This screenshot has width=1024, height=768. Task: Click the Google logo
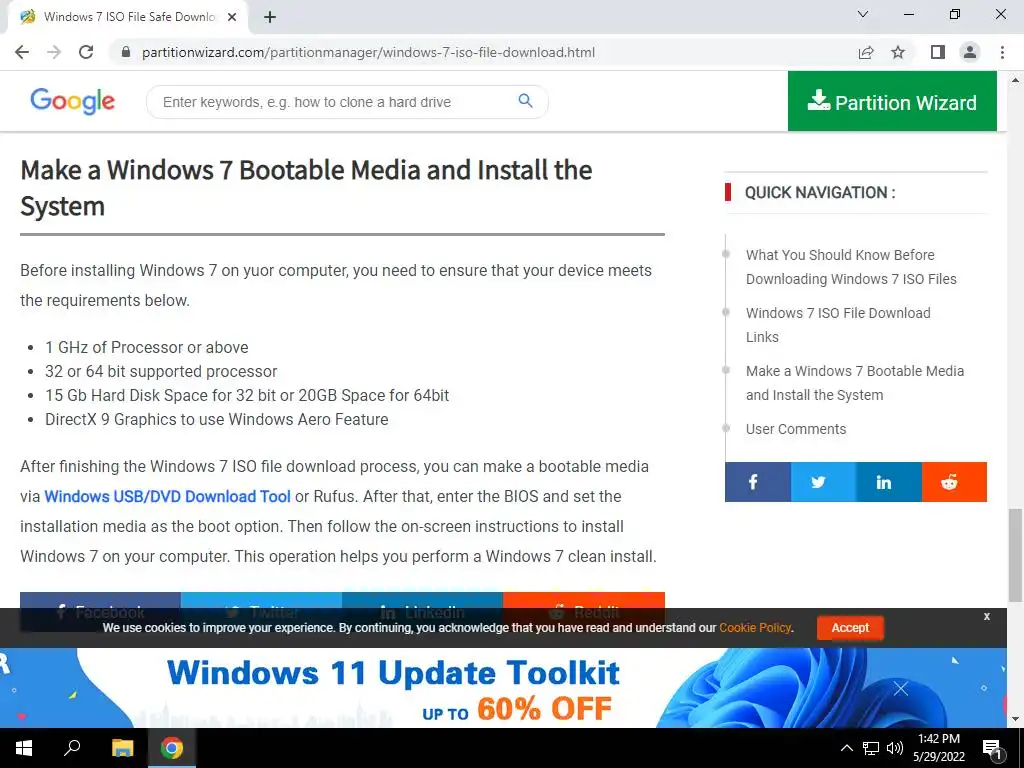click(72, 101)
